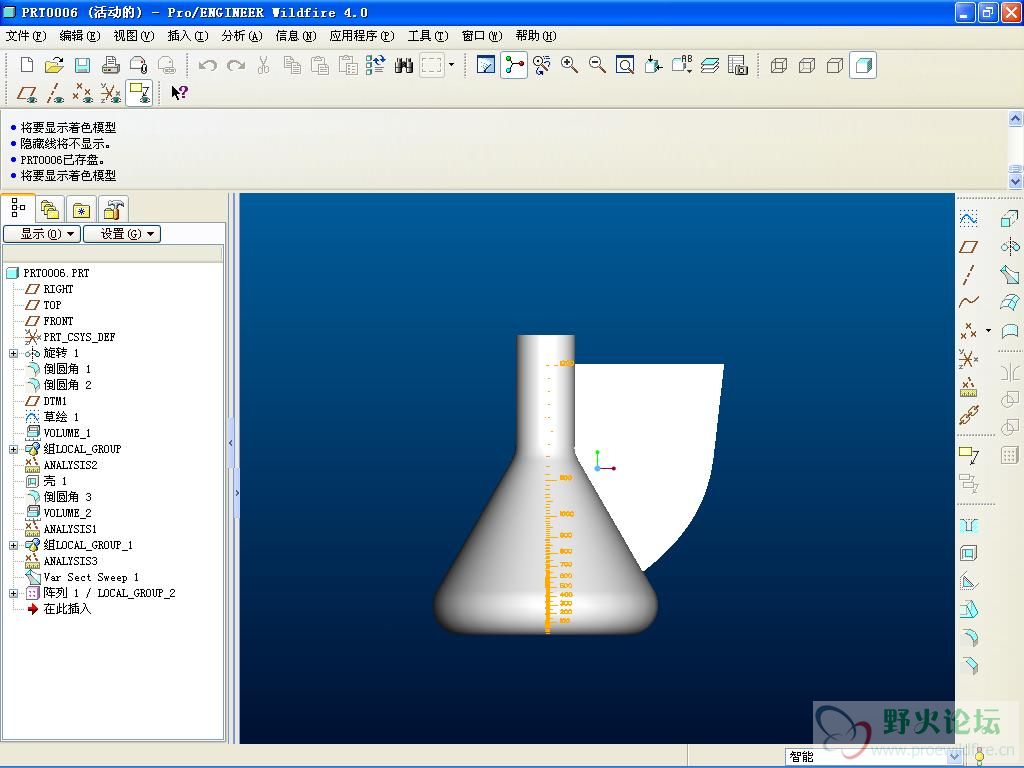1024x768 pixels.
Task: Collapse navigator panel with left sash arrow
Action: [231, 443]
